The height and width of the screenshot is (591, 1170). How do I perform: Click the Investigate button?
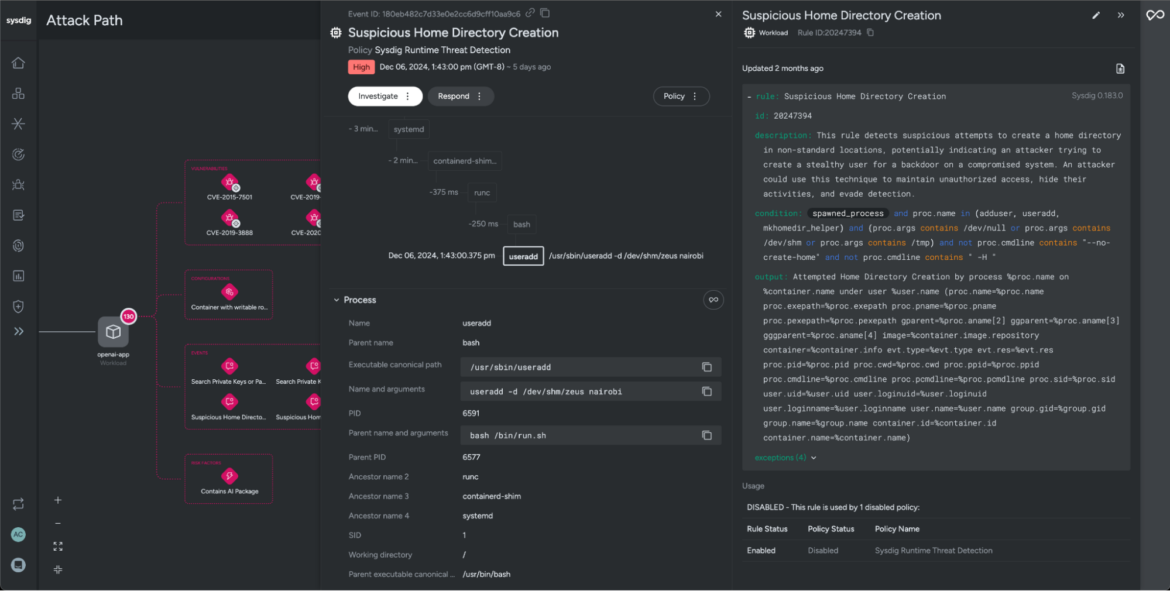click(x=385, y=96)
